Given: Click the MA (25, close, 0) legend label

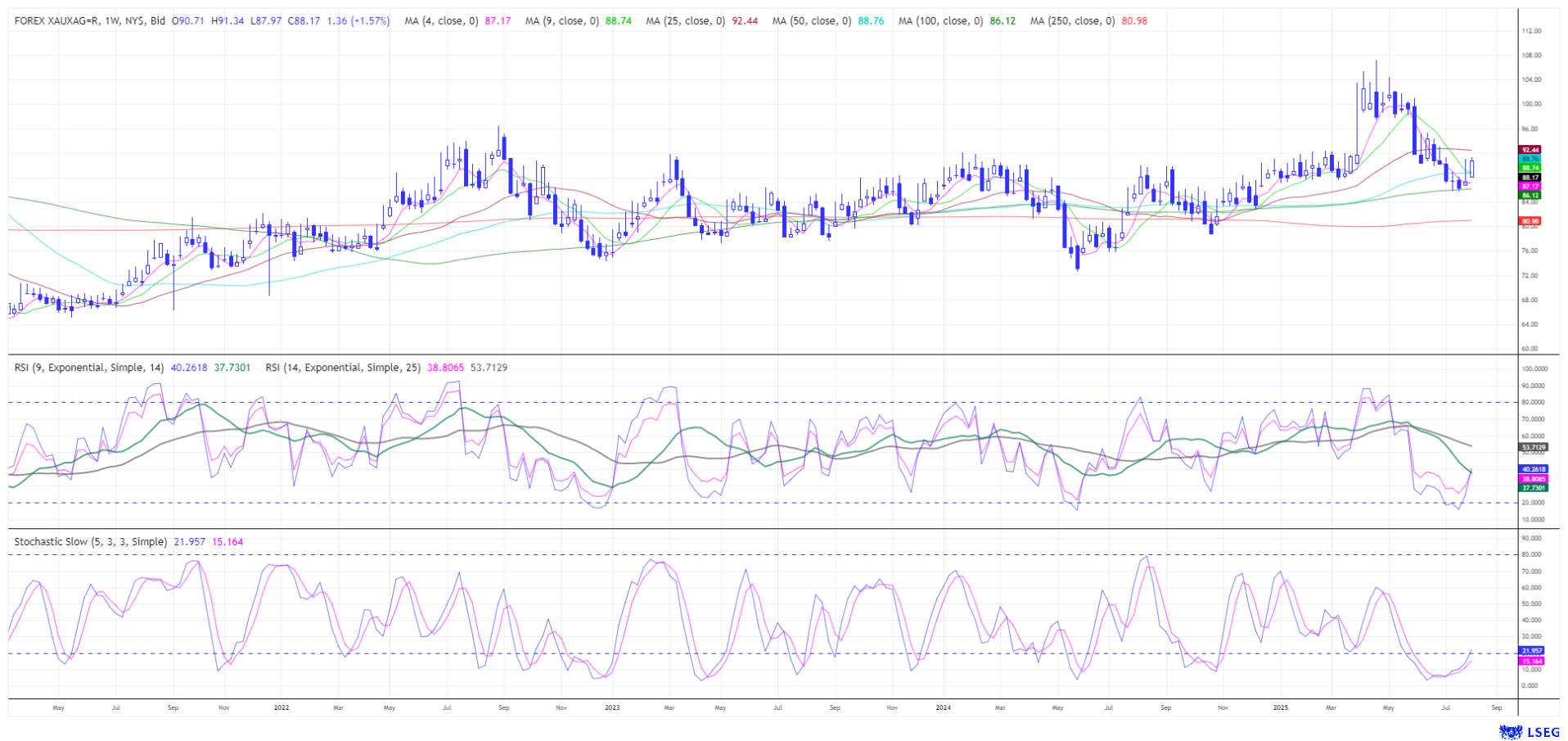Looking at the screenshot, I should click(685, 20).
